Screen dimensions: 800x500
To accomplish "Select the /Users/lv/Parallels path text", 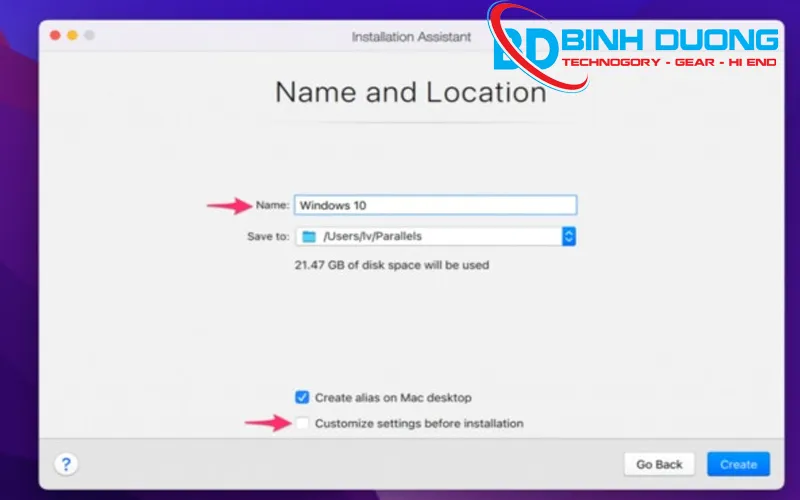I will coord(372,236).
